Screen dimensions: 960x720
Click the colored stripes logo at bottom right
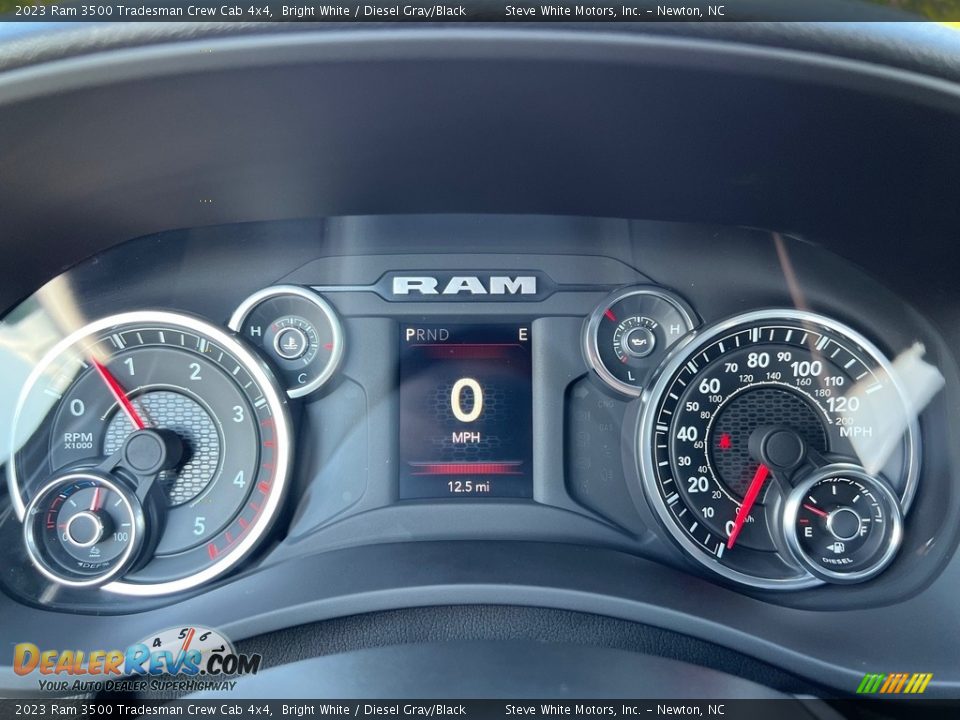click(894, 683)
